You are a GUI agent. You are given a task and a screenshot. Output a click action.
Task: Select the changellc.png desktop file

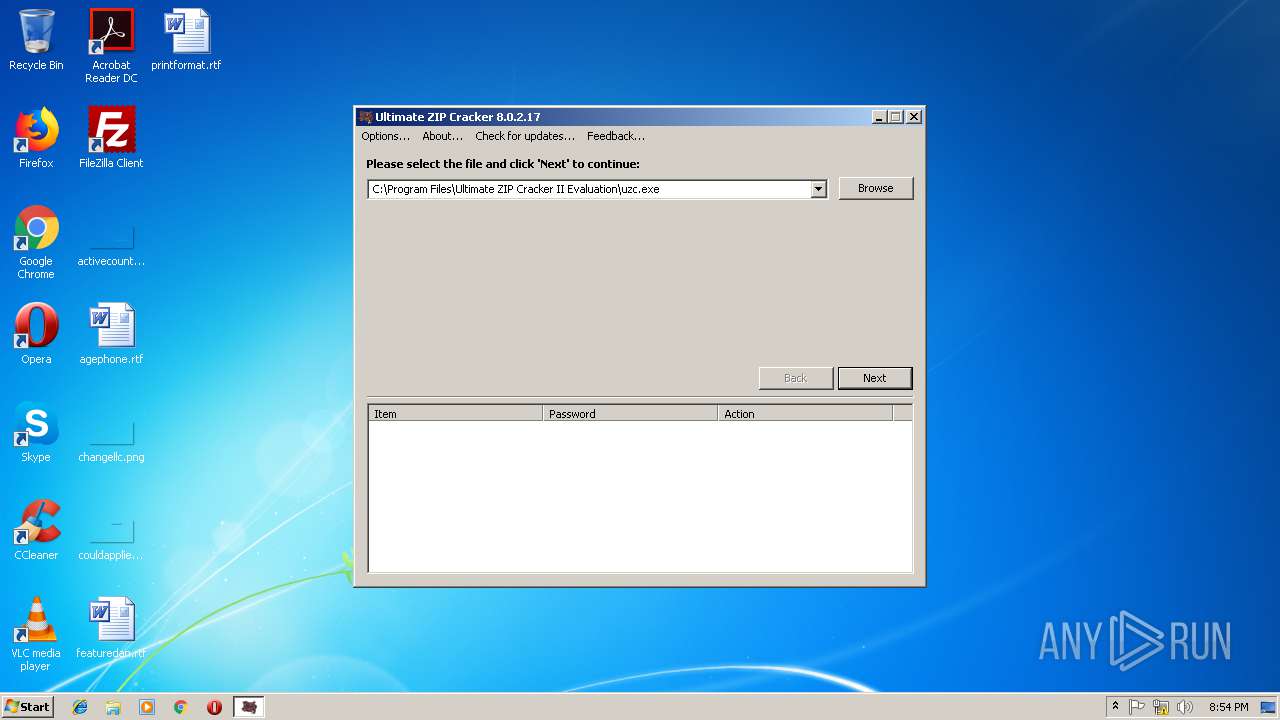click(x=111, y=443)
